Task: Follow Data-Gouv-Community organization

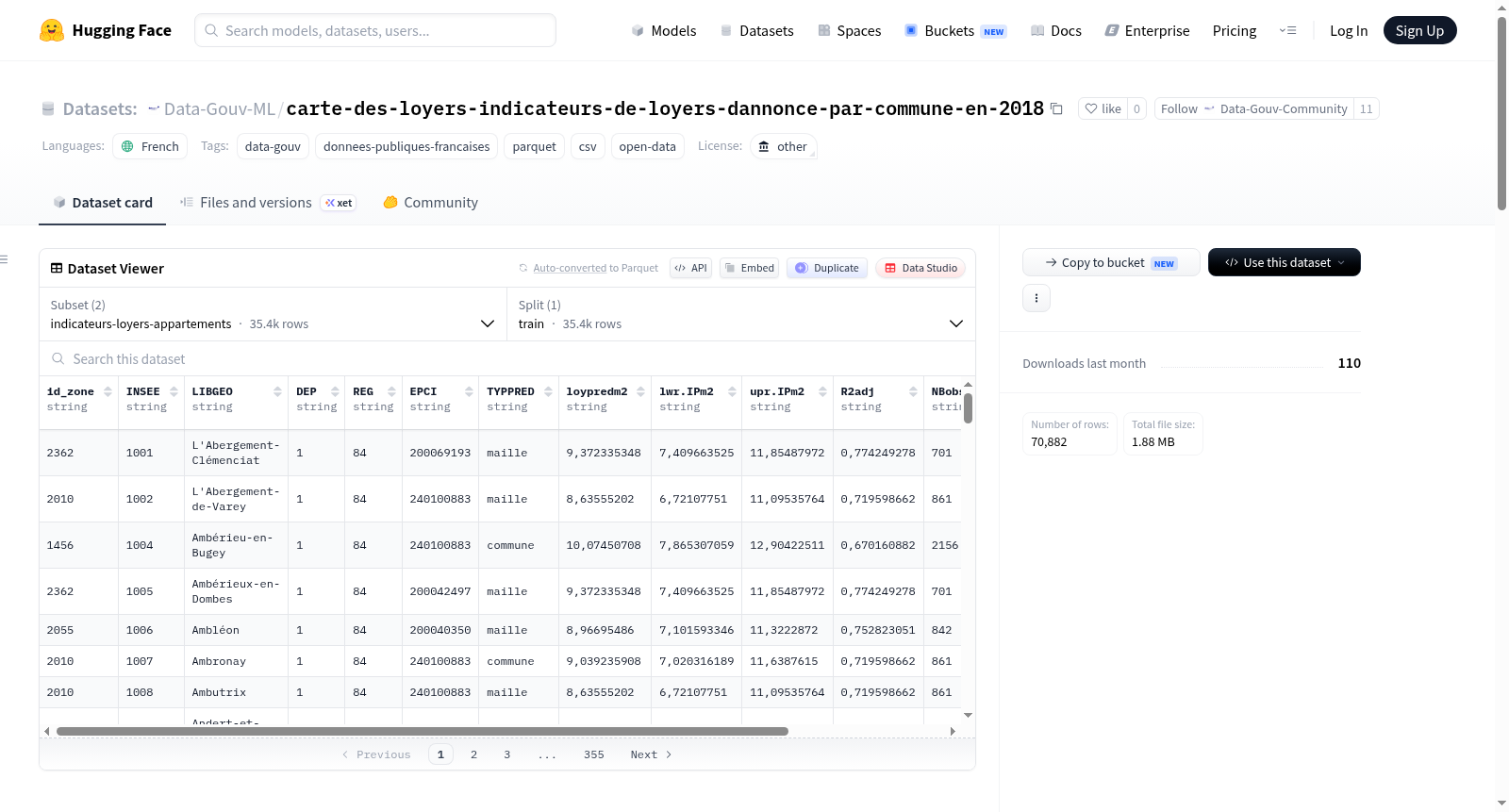Action: [1254, 108]
